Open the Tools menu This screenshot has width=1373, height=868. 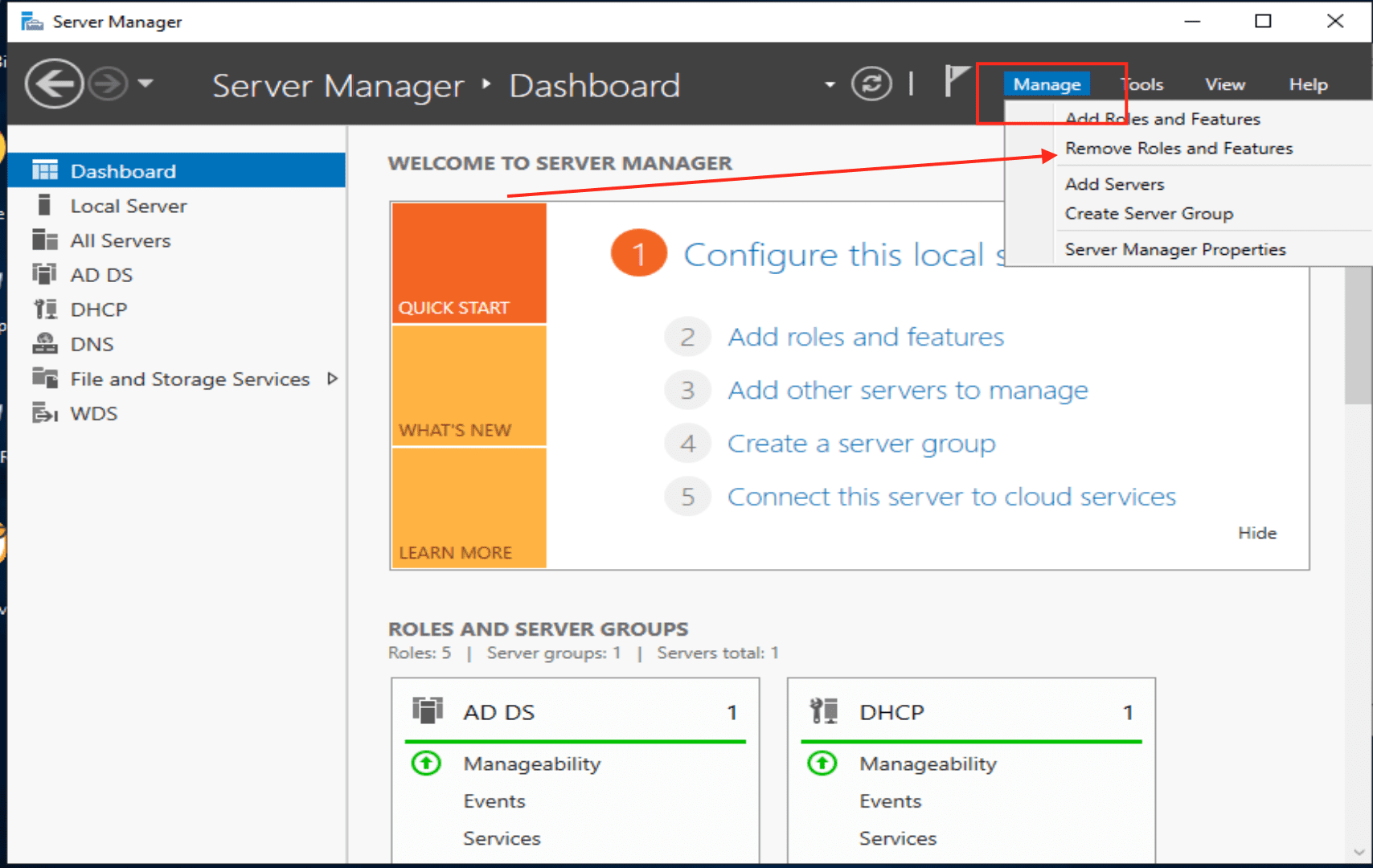[x=1142, y=84]
